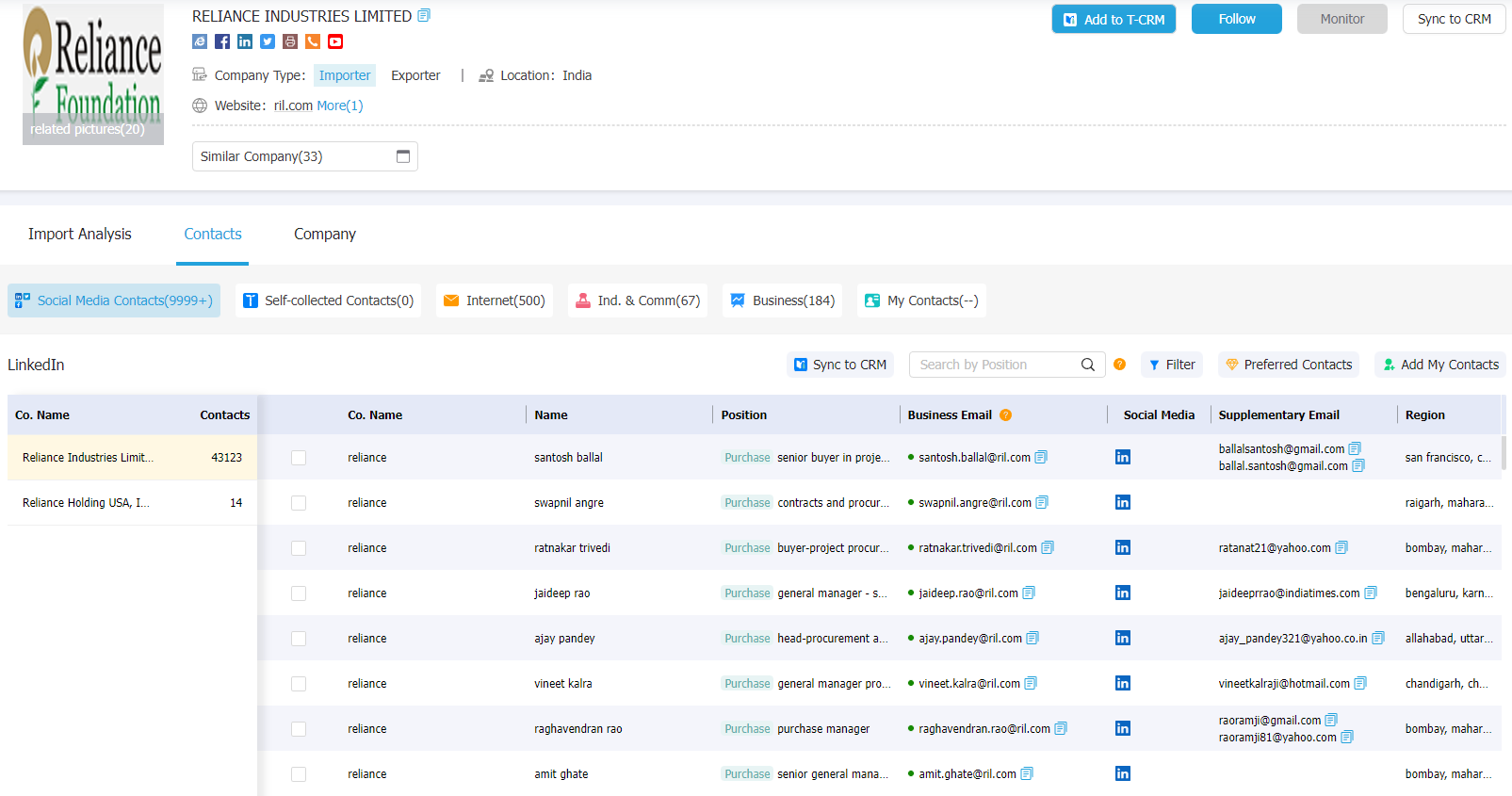Click the Follow button
Screen dimensions: 1512x796
[1237, 19]
